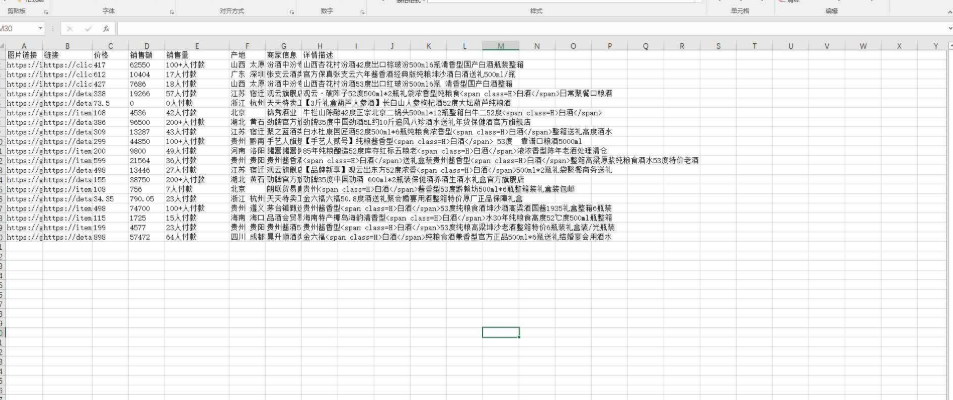
Task: Click the active cell M30 with green border
Action: coord(501,333)
